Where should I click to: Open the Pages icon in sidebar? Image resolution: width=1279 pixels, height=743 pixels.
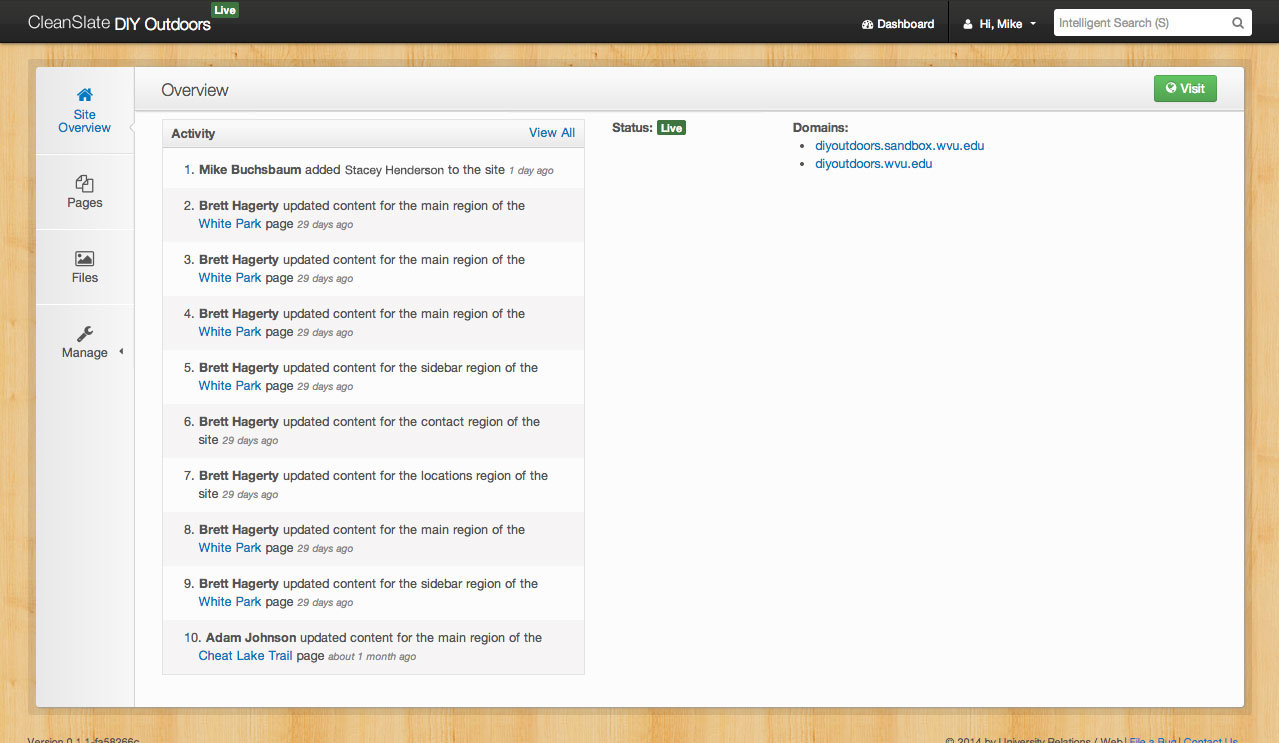click(85, 183)
